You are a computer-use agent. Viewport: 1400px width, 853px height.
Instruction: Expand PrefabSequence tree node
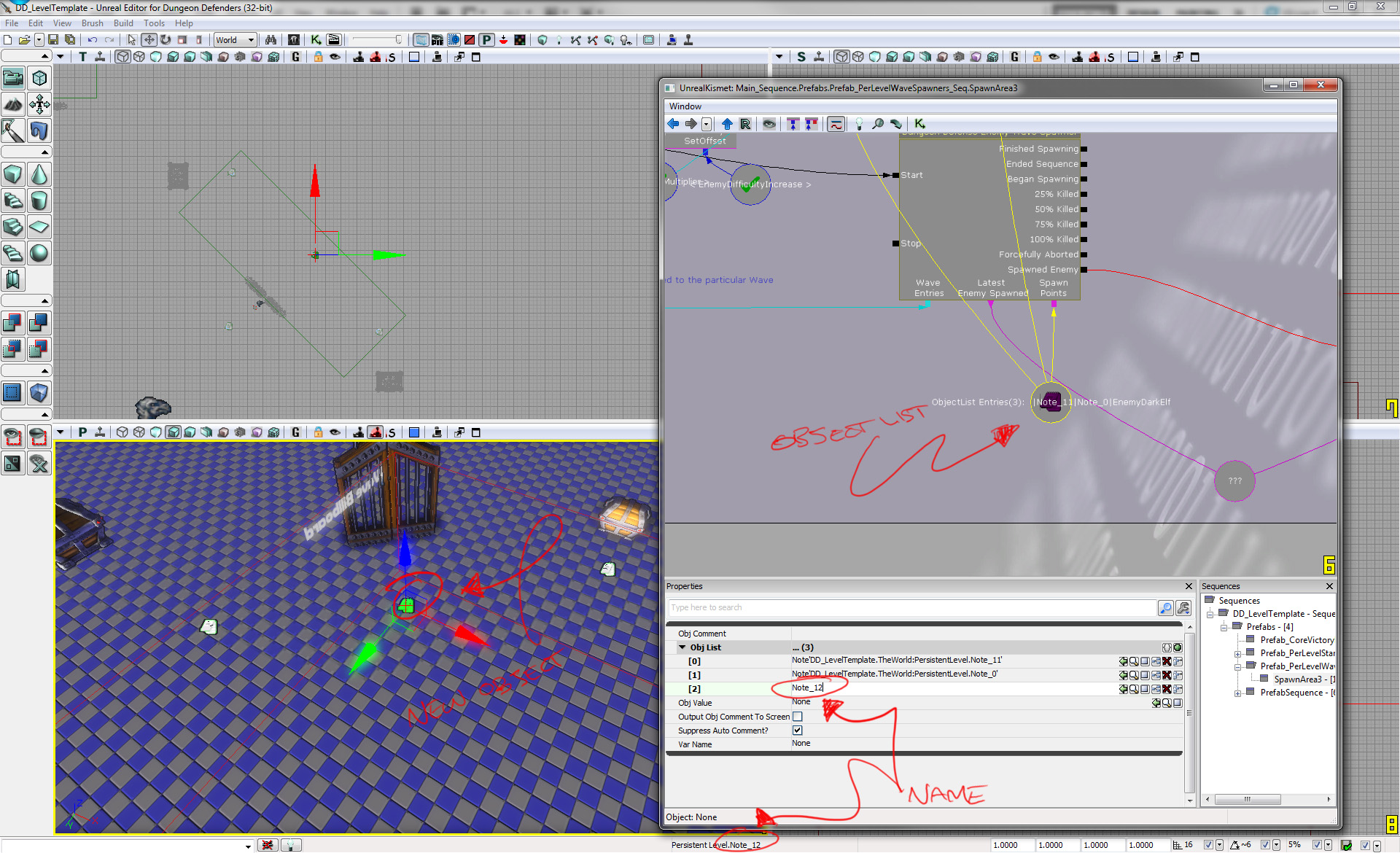1237,693
